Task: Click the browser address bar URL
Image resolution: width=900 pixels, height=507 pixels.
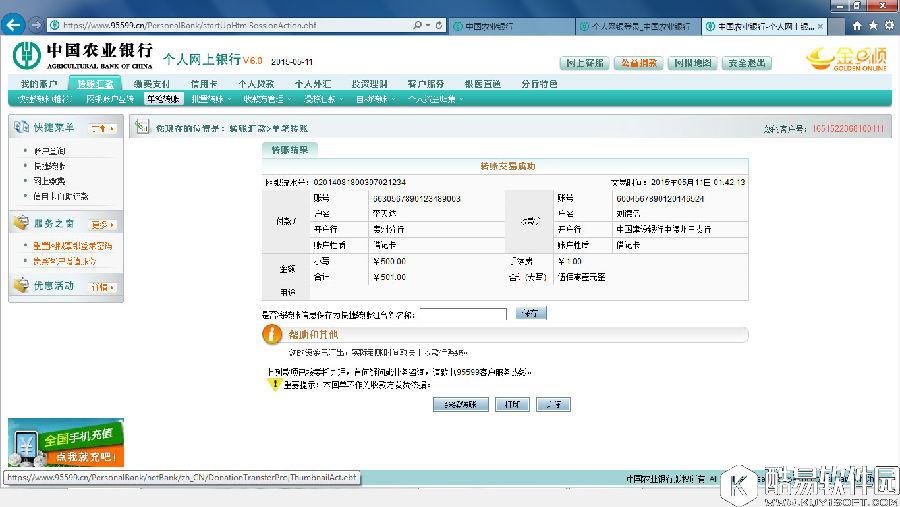Action: pos(189,25)
